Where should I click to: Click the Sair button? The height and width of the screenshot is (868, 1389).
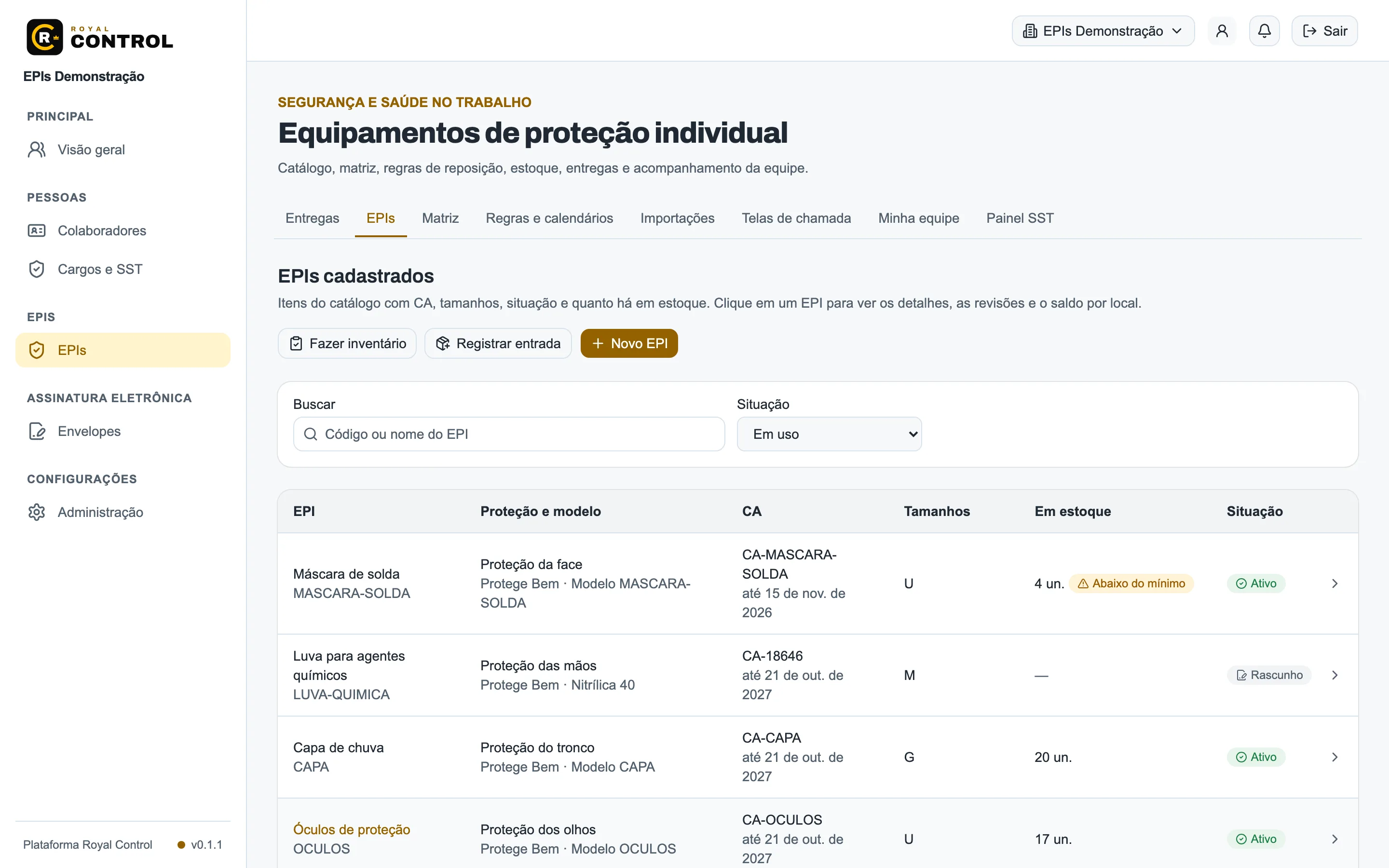(x=1324, y=31)
